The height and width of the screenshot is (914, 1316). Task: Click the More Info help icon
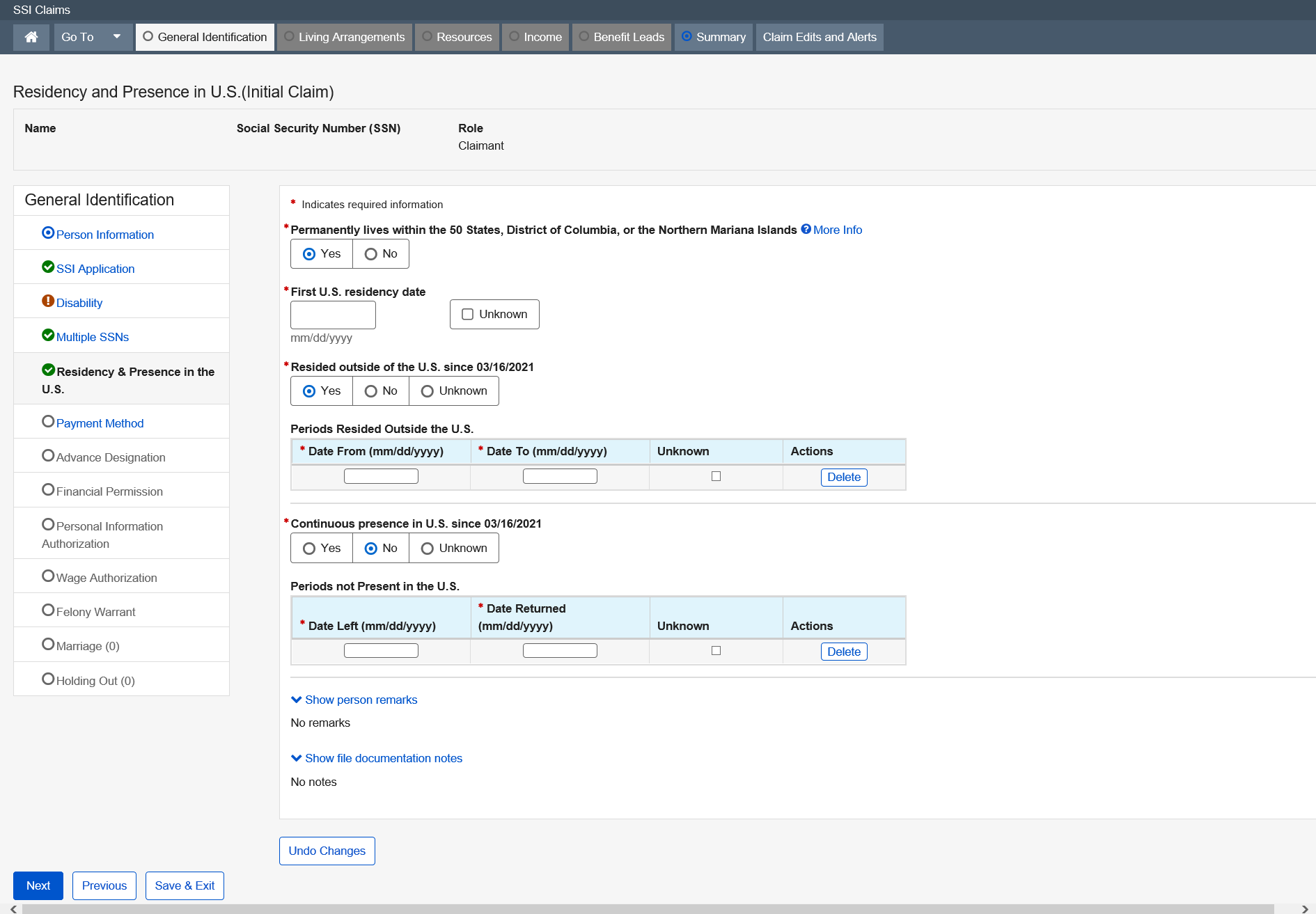click(806, 229)
